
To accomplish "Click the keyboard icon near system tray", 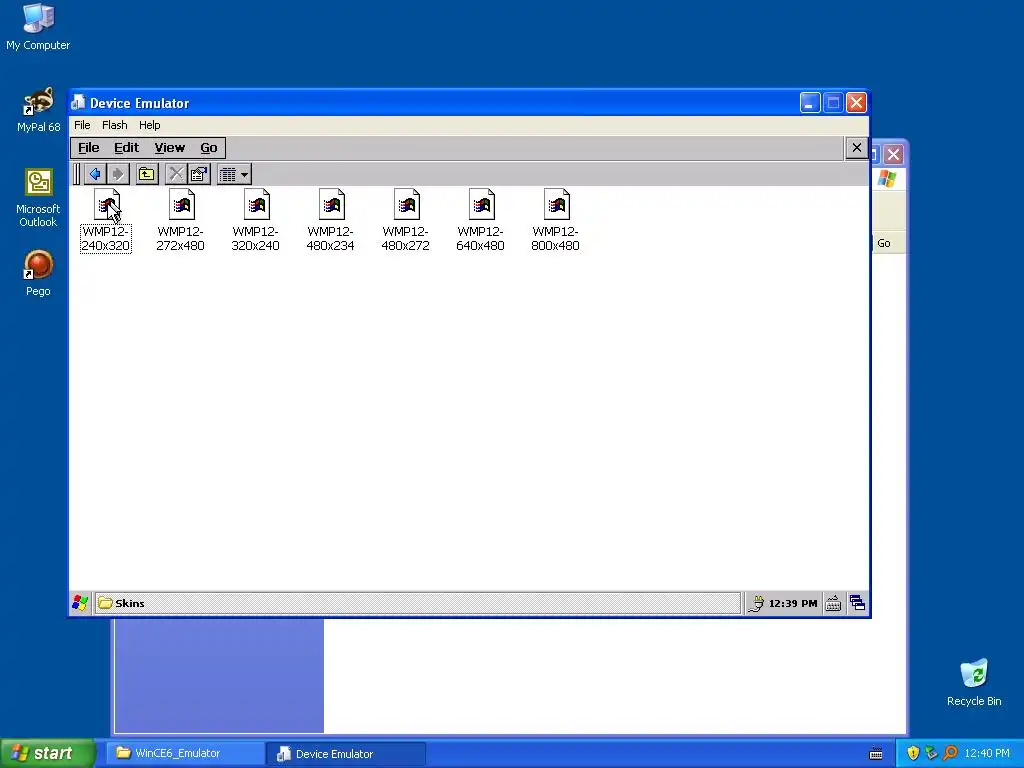I will pos(876,753).
